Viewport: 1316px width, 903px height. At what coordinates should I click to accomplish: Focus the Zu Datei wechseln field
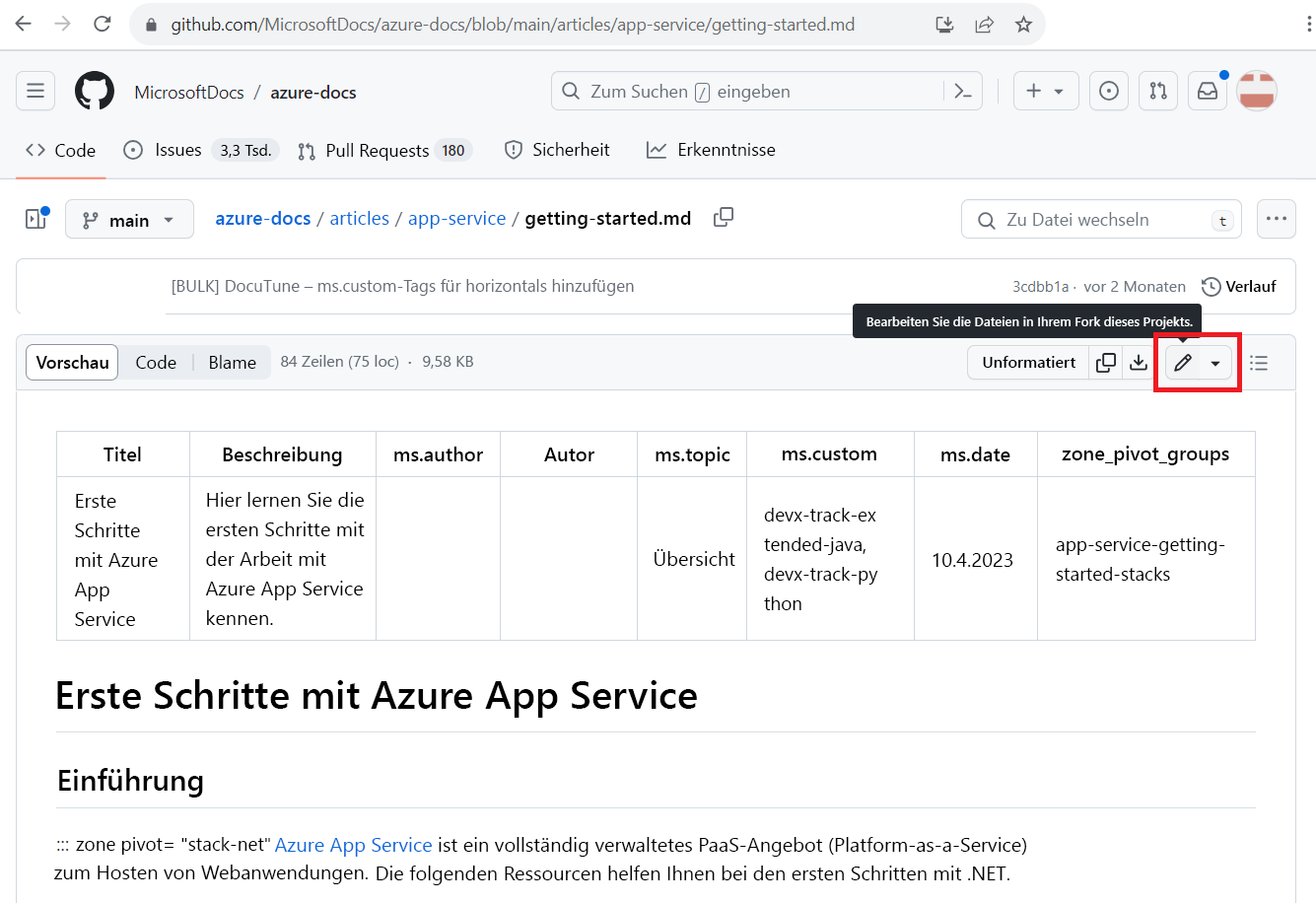1101,219
